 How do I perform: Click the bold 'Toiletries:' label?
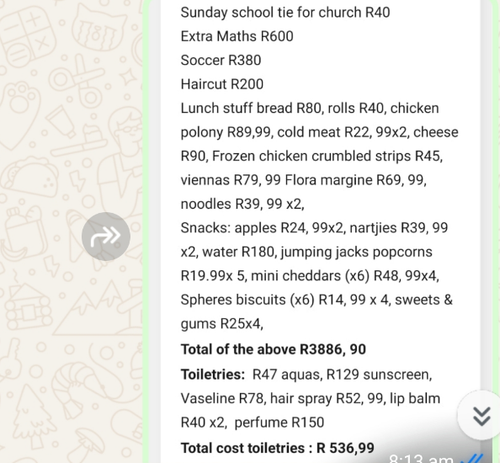coord(213,374)
